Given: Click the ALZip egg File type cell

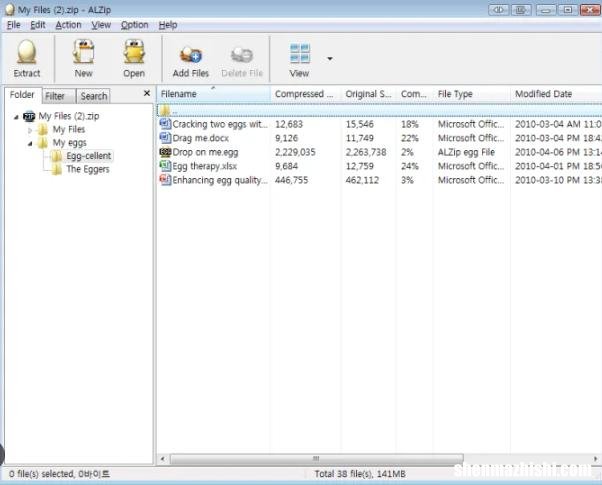Looking at the screenshot, I should (x=466, y=152).
